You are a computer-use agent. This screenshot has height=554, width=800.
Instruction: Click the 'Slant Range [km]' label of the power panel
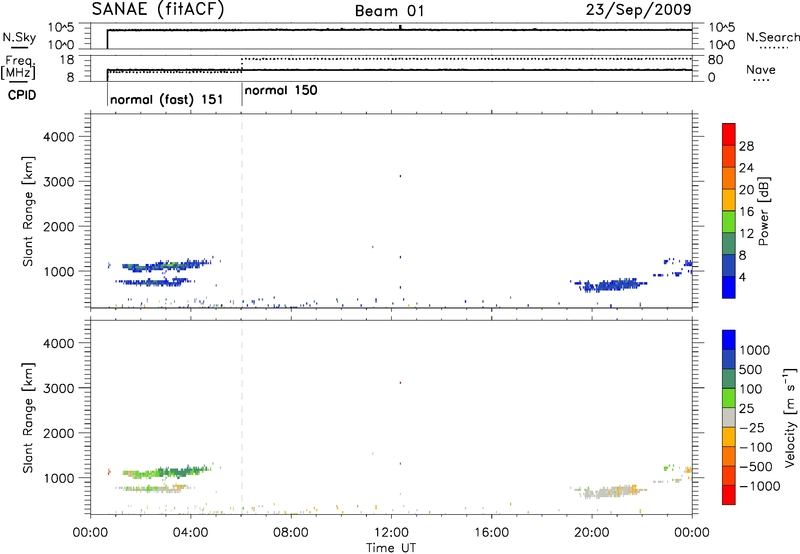click(x=28, y=211)
